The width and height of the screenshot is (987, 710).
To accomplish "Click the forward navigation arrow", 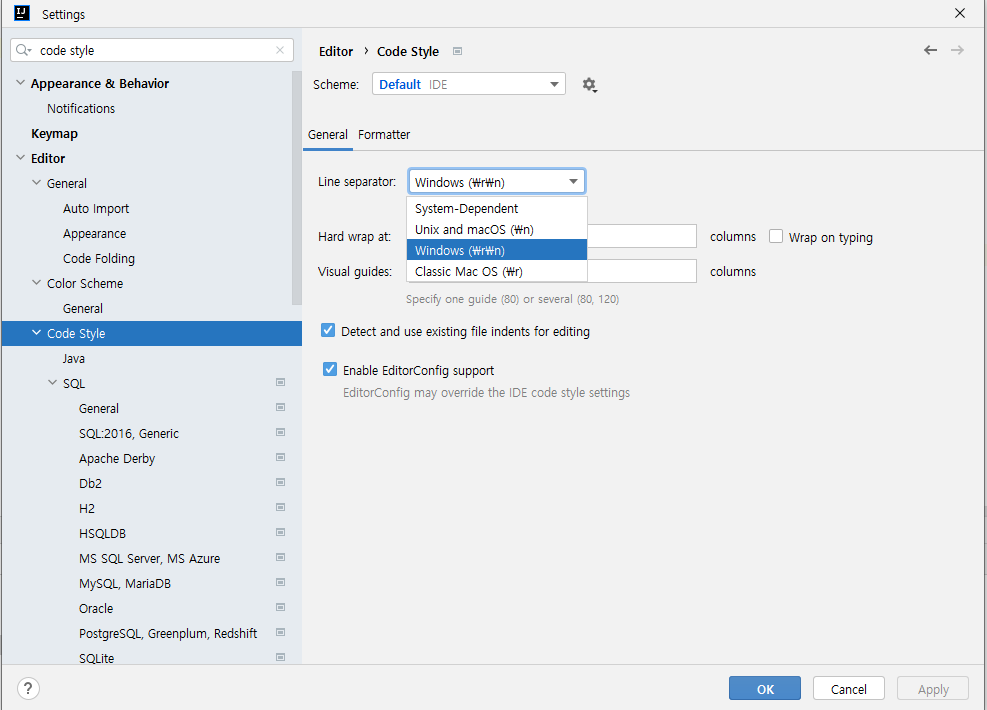I will (957, 50).
